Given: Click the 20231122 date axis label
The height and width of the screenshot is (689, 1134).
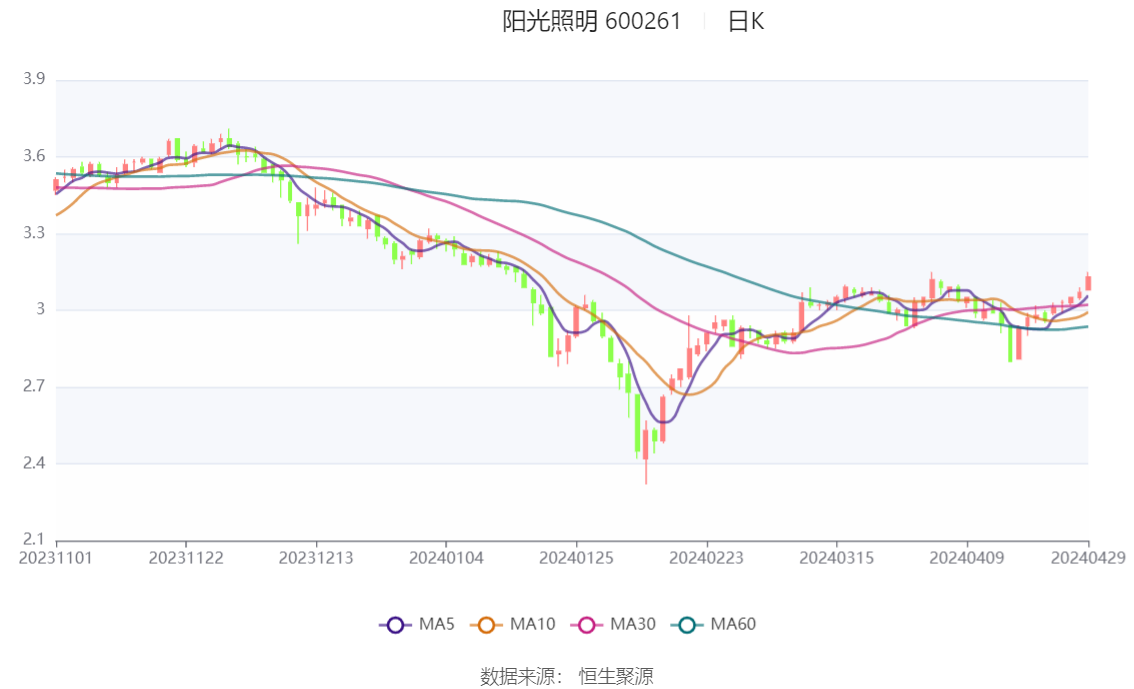Looking at the screenshot, I should point(186,558).
